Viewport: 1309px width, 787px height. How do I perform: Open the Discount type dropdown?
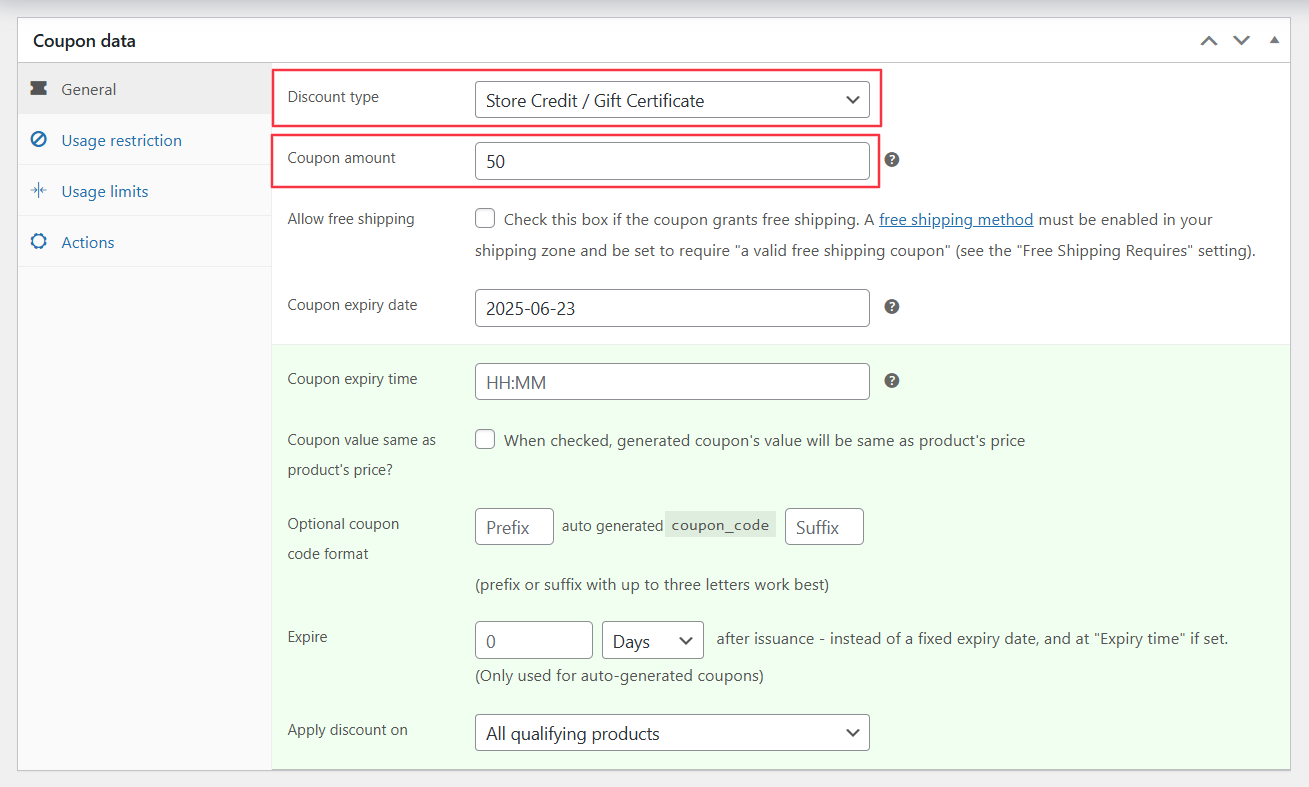click(x=672, y=100)
